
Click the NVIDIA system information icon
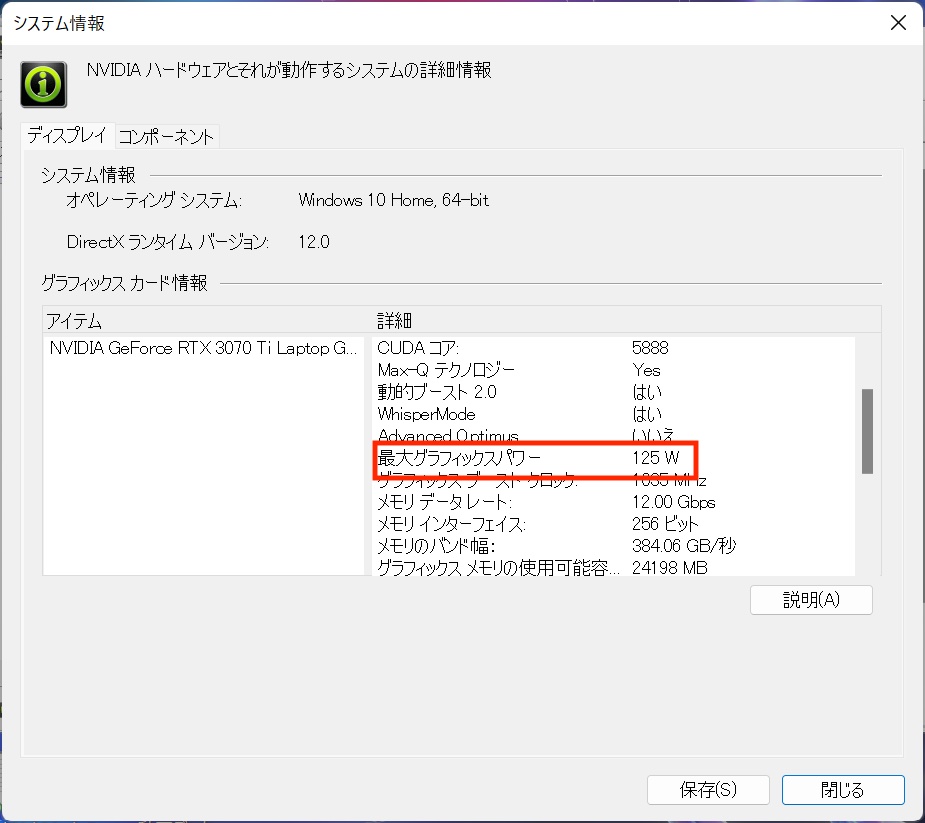(x=44, y=84)
